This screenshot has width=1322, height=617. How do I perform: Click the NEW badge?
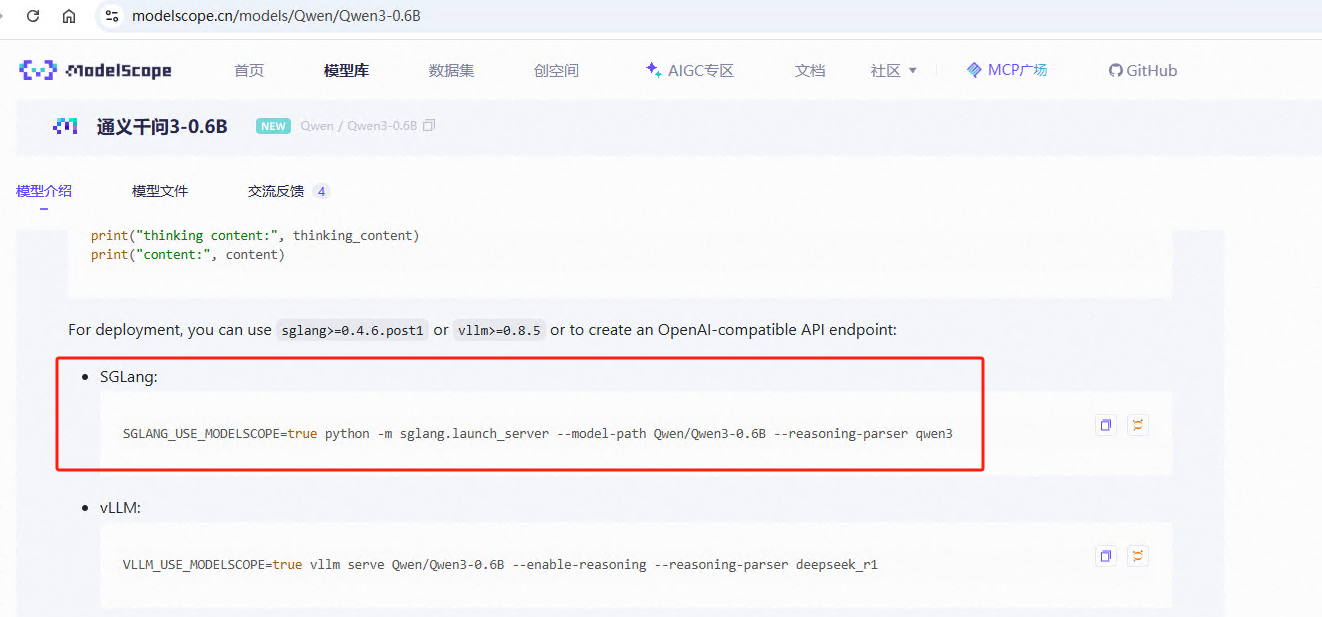click(273, 126)
